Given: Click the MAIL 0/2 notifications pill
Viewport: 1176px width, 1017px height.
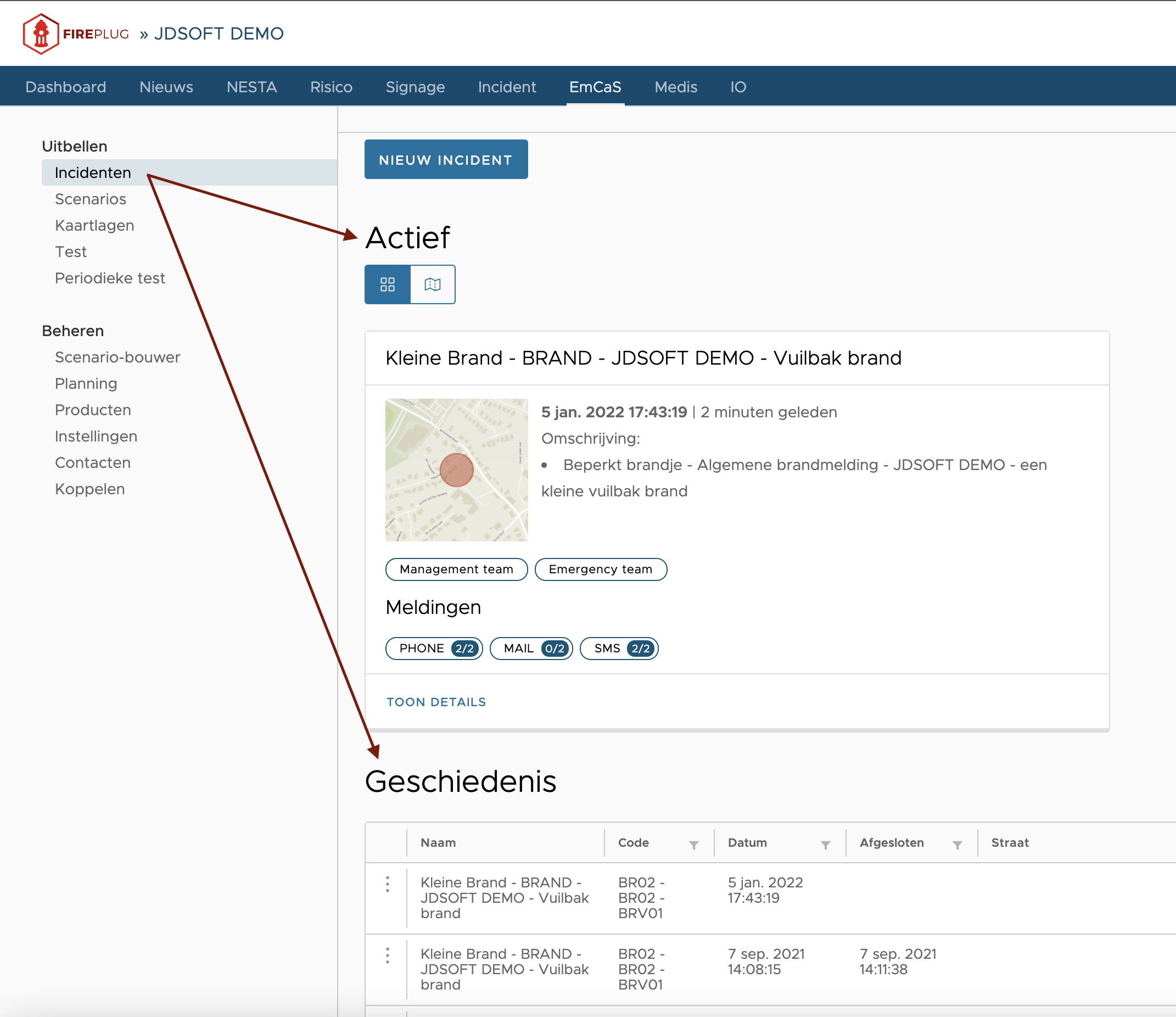Looking at the screenshot, I should pos(531,649).
